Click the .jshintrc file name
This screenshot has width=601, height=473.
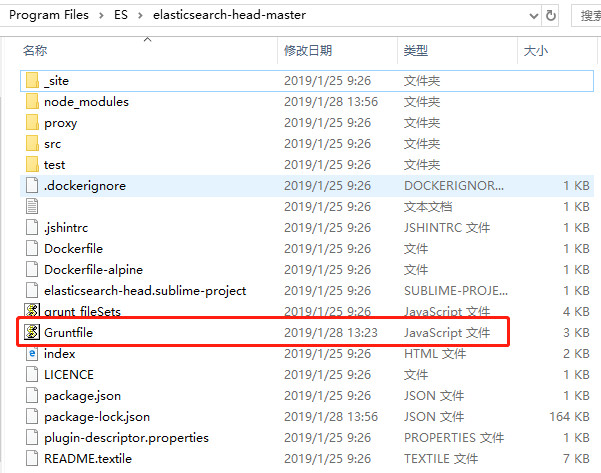point(66,228)
